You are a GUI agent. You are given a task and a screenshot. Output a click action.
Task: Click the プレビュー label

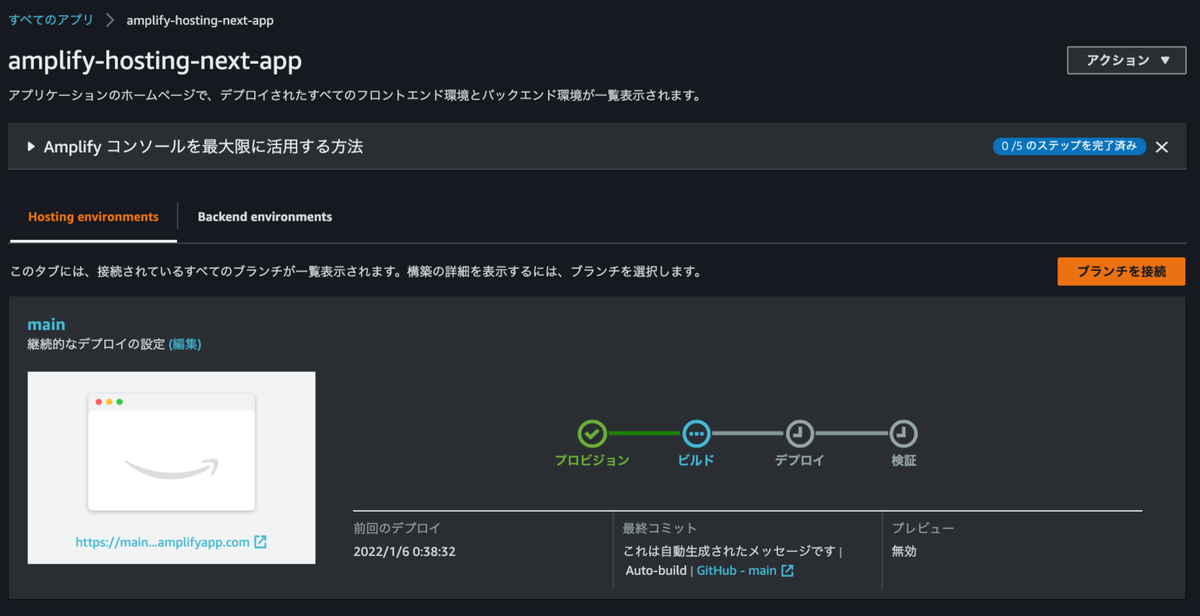(x=922, y=528)
